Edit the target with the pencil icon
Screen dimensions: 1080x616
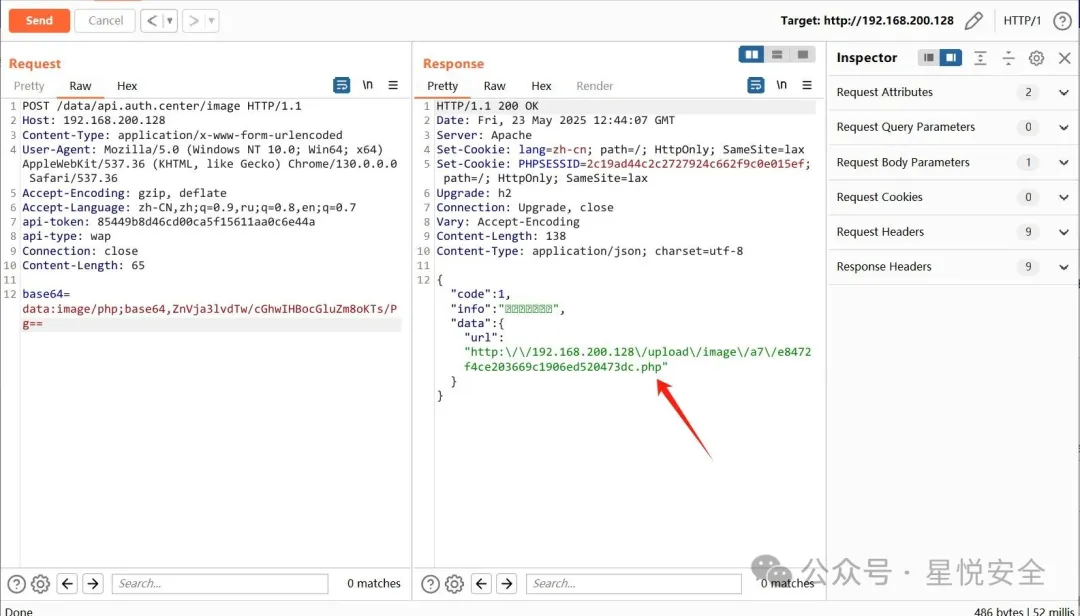click(x=973, y=21)
